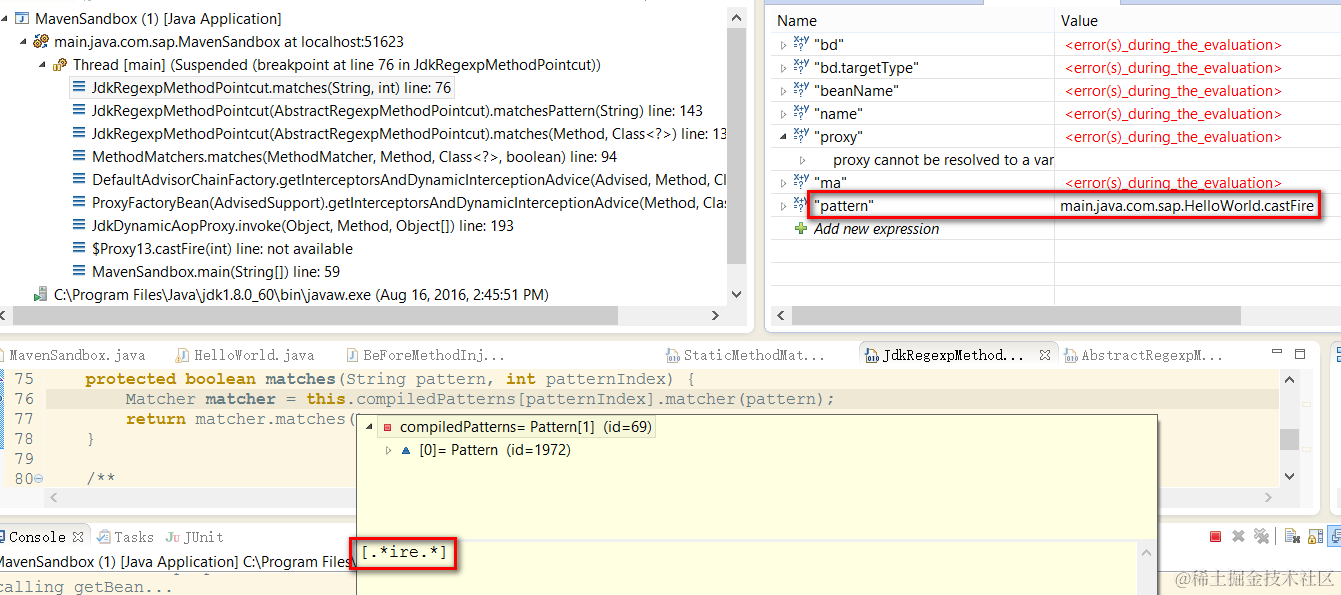Collapse main.java.com.sap.MavenSandbox at localhost node
Viewport: 1341px width, 595px height.
pyautogui.click(x=24, y=42)
